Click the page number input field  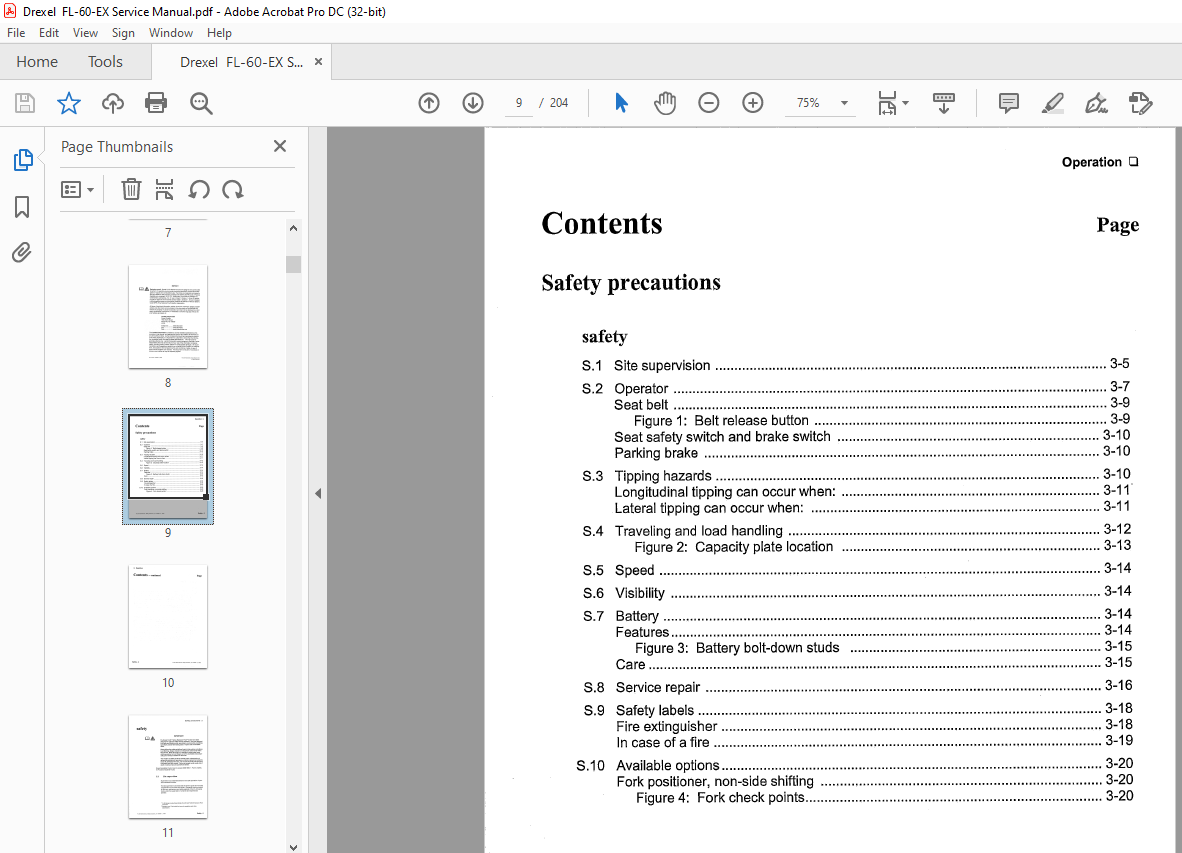click(519, 102)
